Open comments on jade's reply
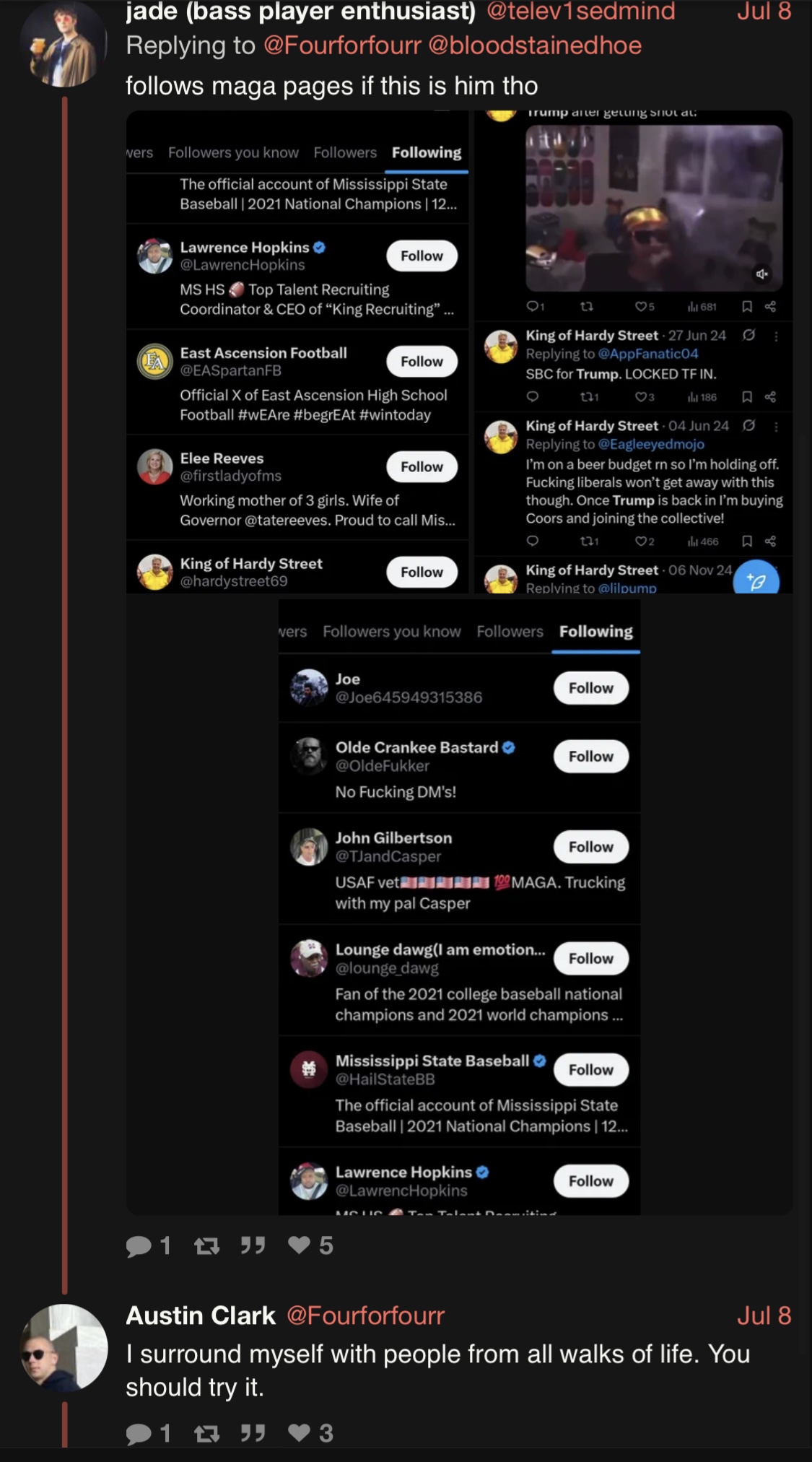This screenshot has height=1462, width=812. pyautogui.click(x=139, y=1246)
